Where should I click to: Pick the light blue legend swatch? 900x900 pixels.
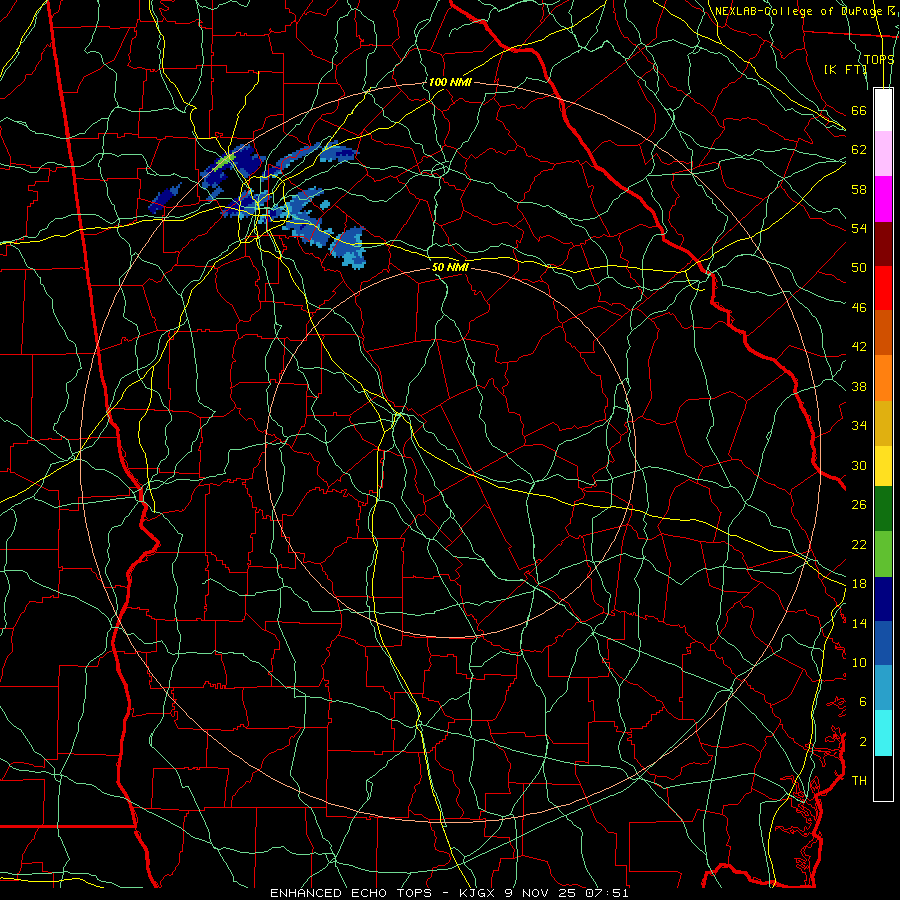[x=883, y=688]
